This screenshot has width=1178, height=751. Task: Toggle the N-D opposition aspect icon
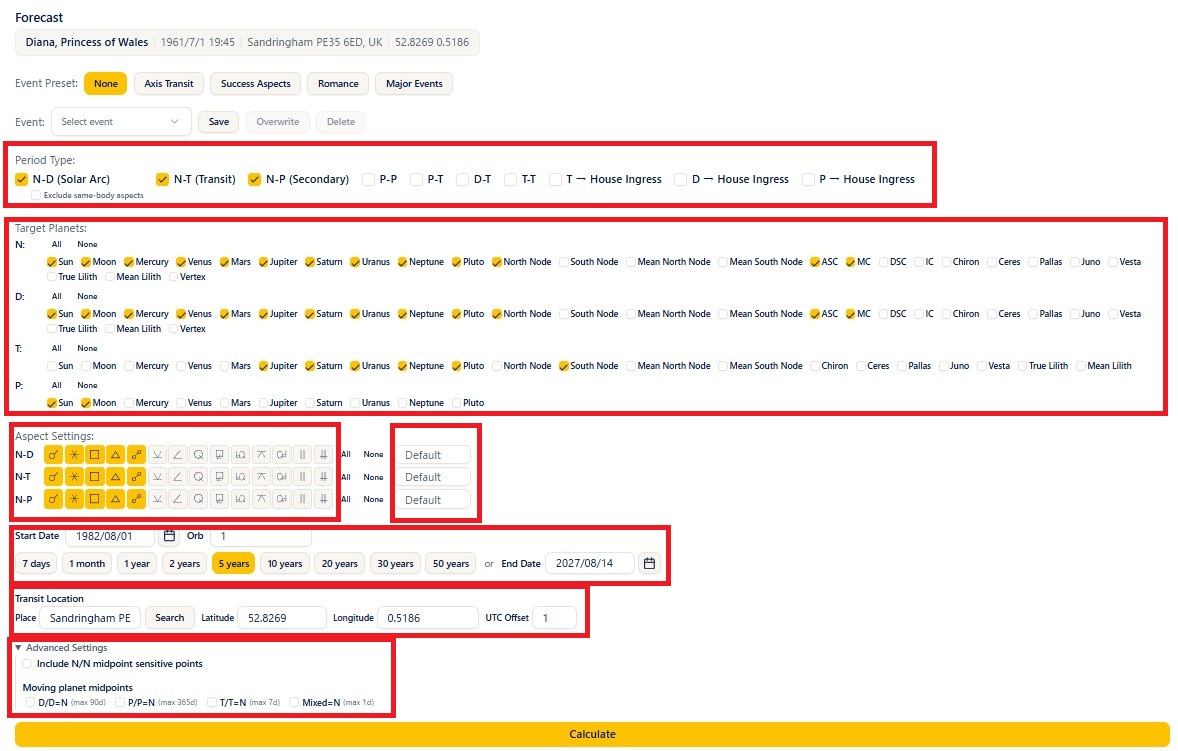pos(136,454)
